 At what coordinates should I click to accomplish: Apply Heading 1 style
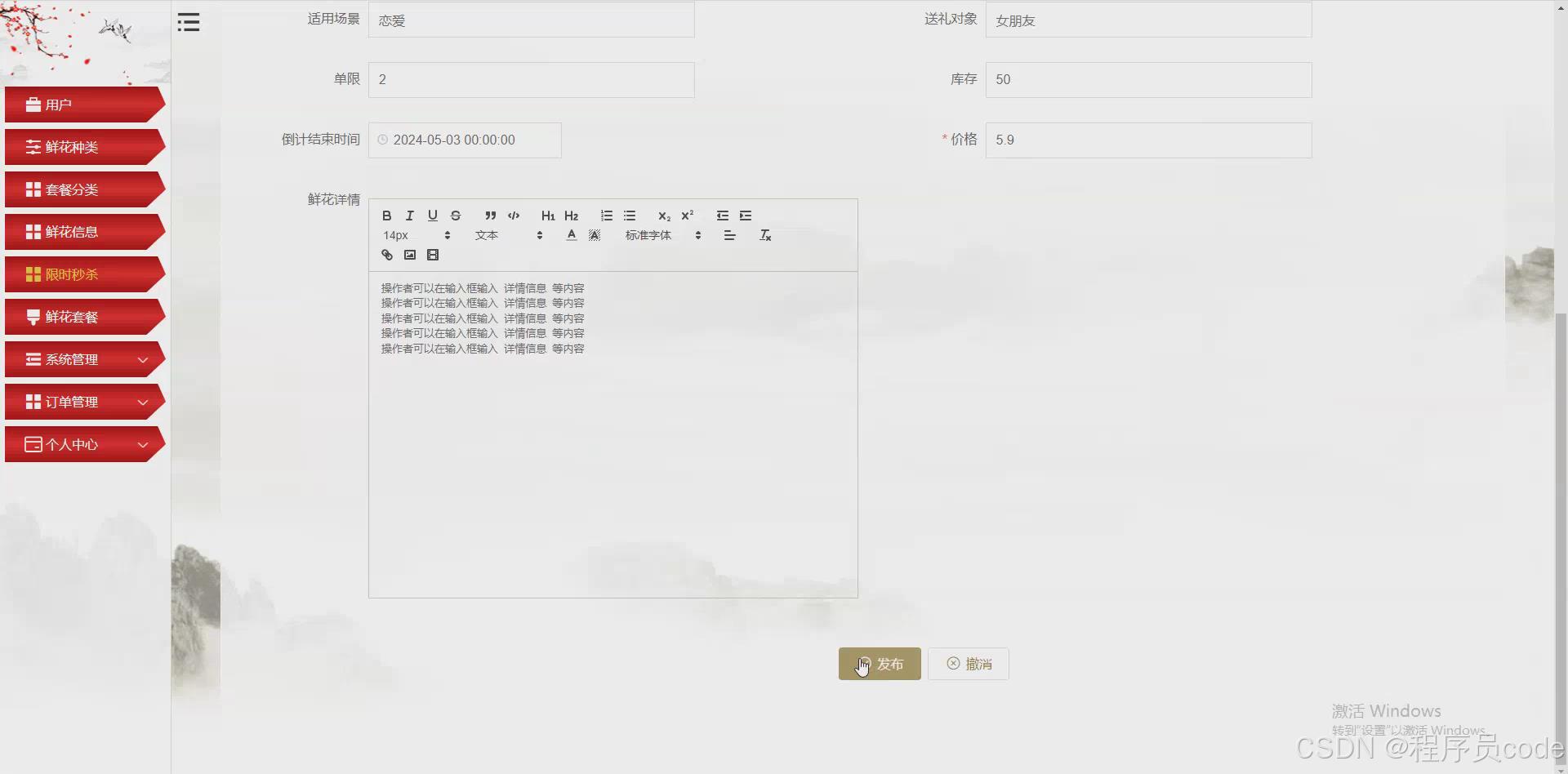(x=548, y=216)
